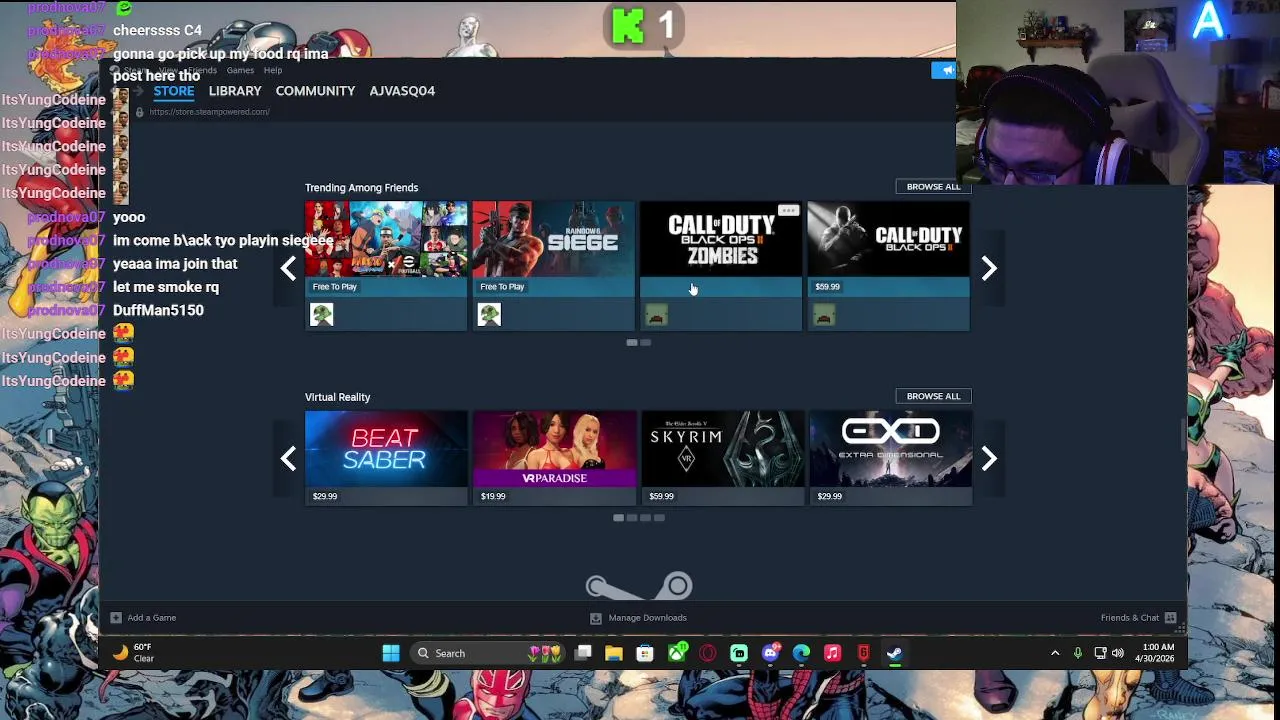This screenshot has height=720, width=1280.
Task: Browse all Virtual Reality games
Action: (933, 396)
